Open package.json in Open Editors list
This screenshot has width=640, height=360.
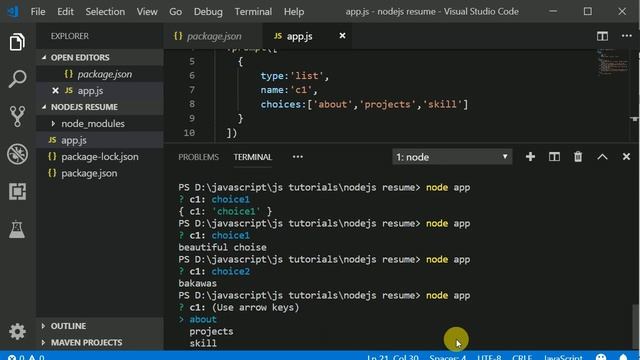pos(100,74)
